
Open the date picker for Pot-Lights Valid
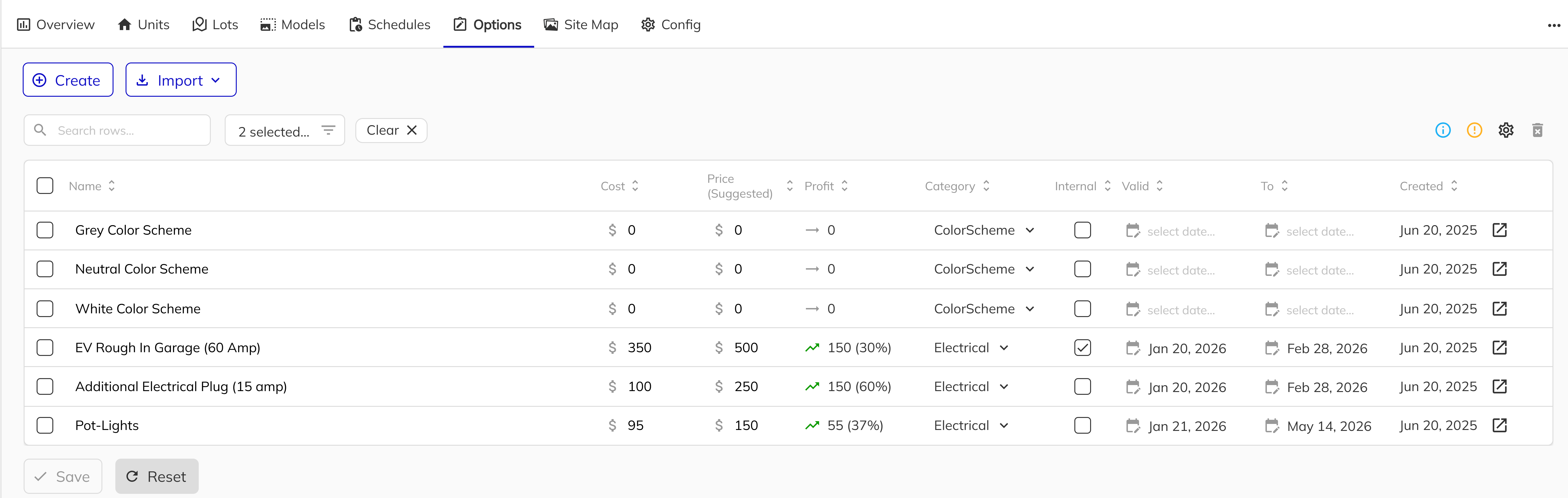1133,426
